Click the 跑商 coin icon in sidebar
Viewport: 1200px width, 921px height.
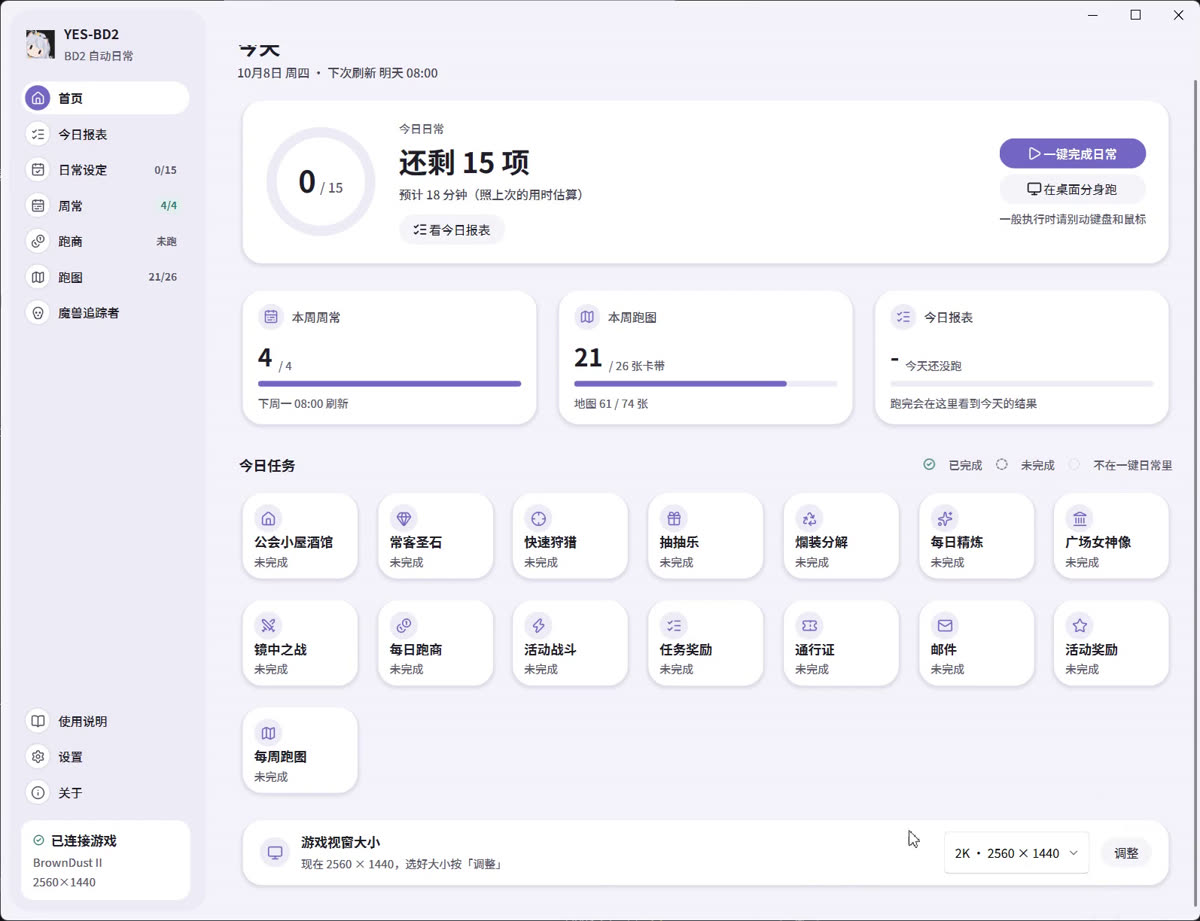tap(38, 241)
